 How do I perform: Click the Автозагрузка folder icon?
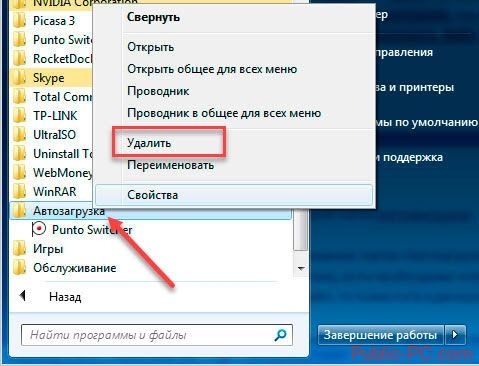click(19, 211)
